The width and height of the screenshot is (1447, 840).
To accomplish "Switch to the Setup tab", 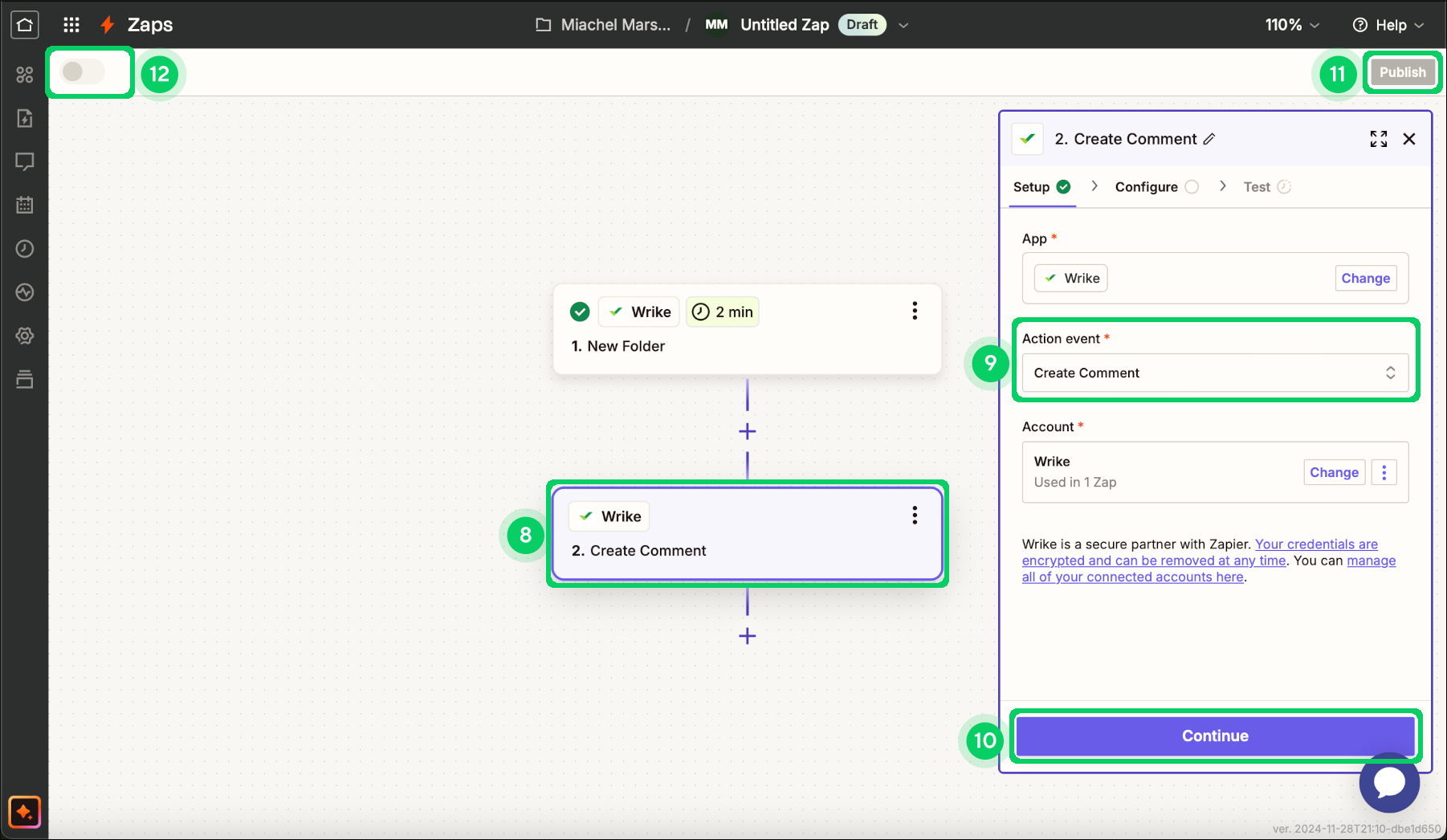I will tap(1041, 187).
